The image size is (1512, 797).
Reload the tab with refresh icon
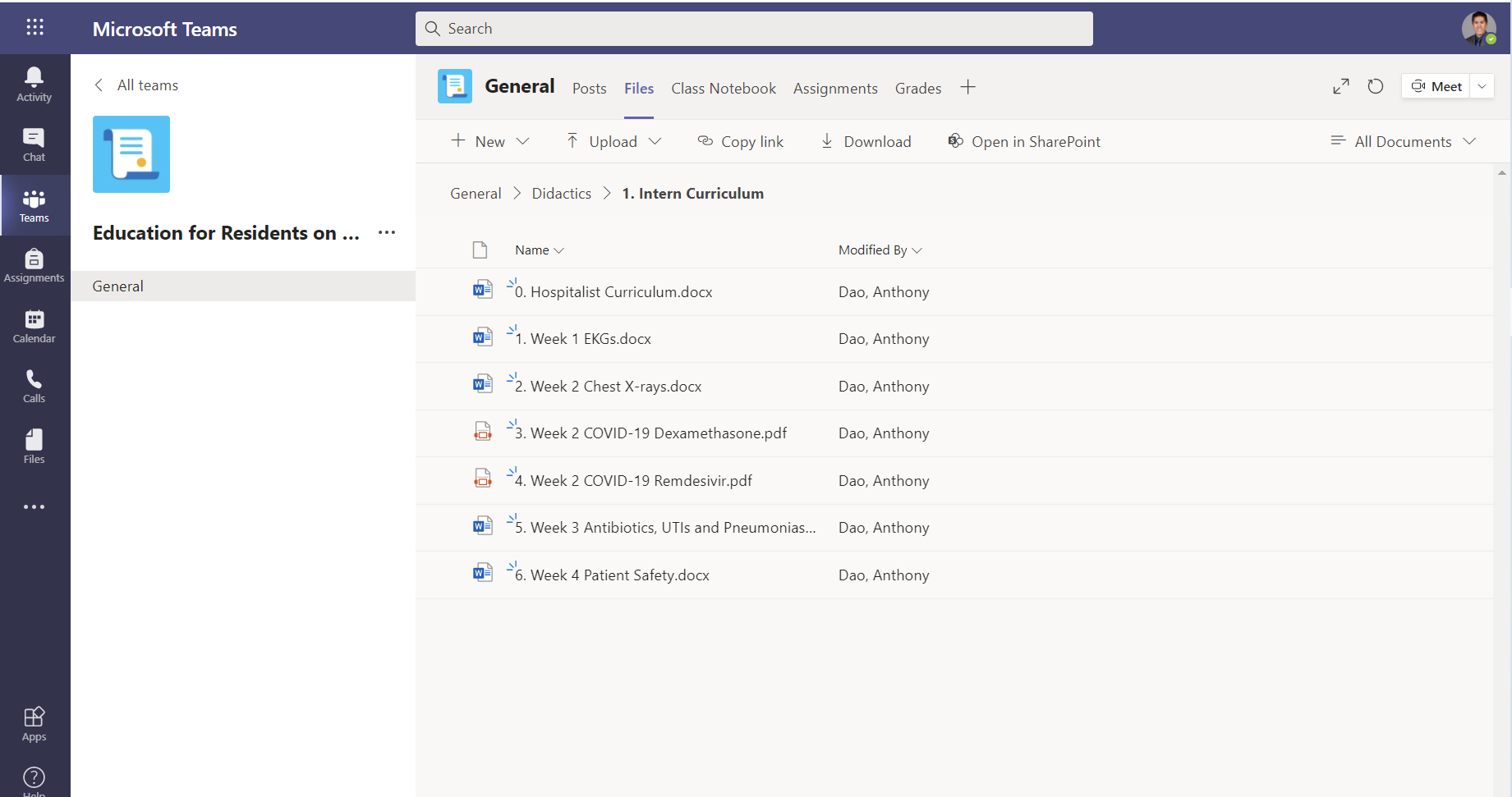point(1375,86)
